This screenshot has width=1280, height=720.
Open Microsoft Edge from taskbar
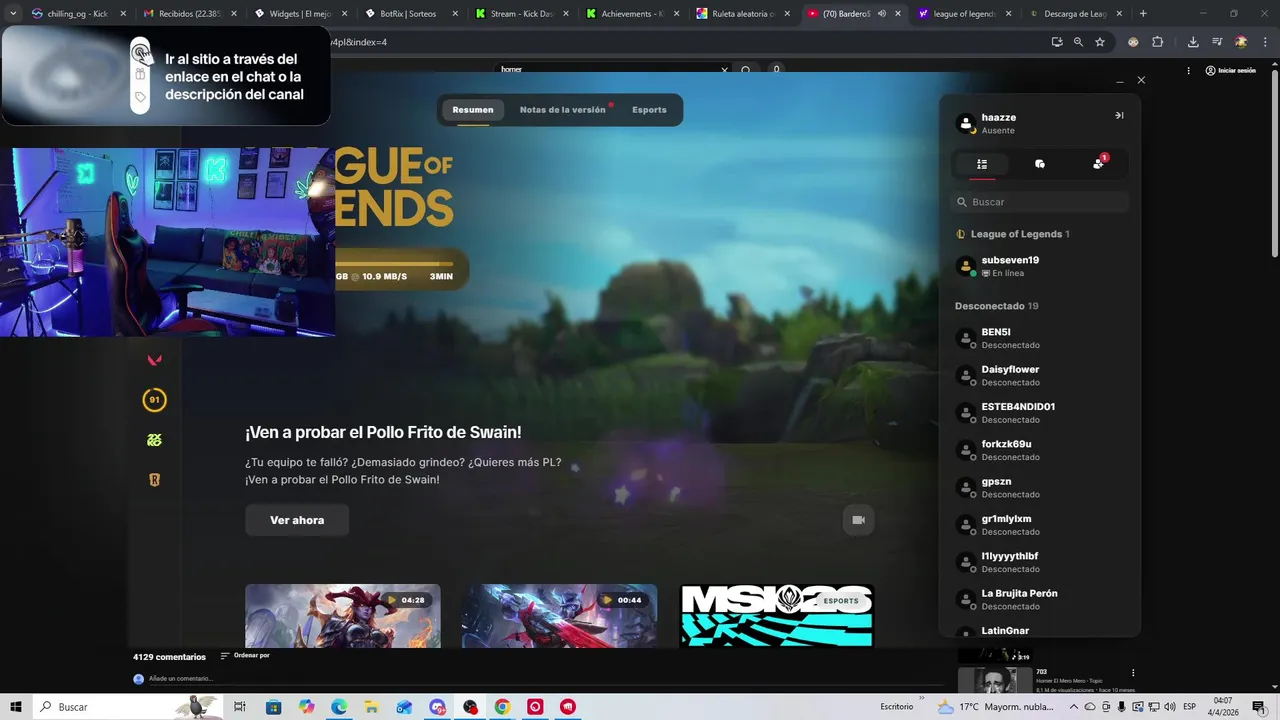tap(339, 707)
